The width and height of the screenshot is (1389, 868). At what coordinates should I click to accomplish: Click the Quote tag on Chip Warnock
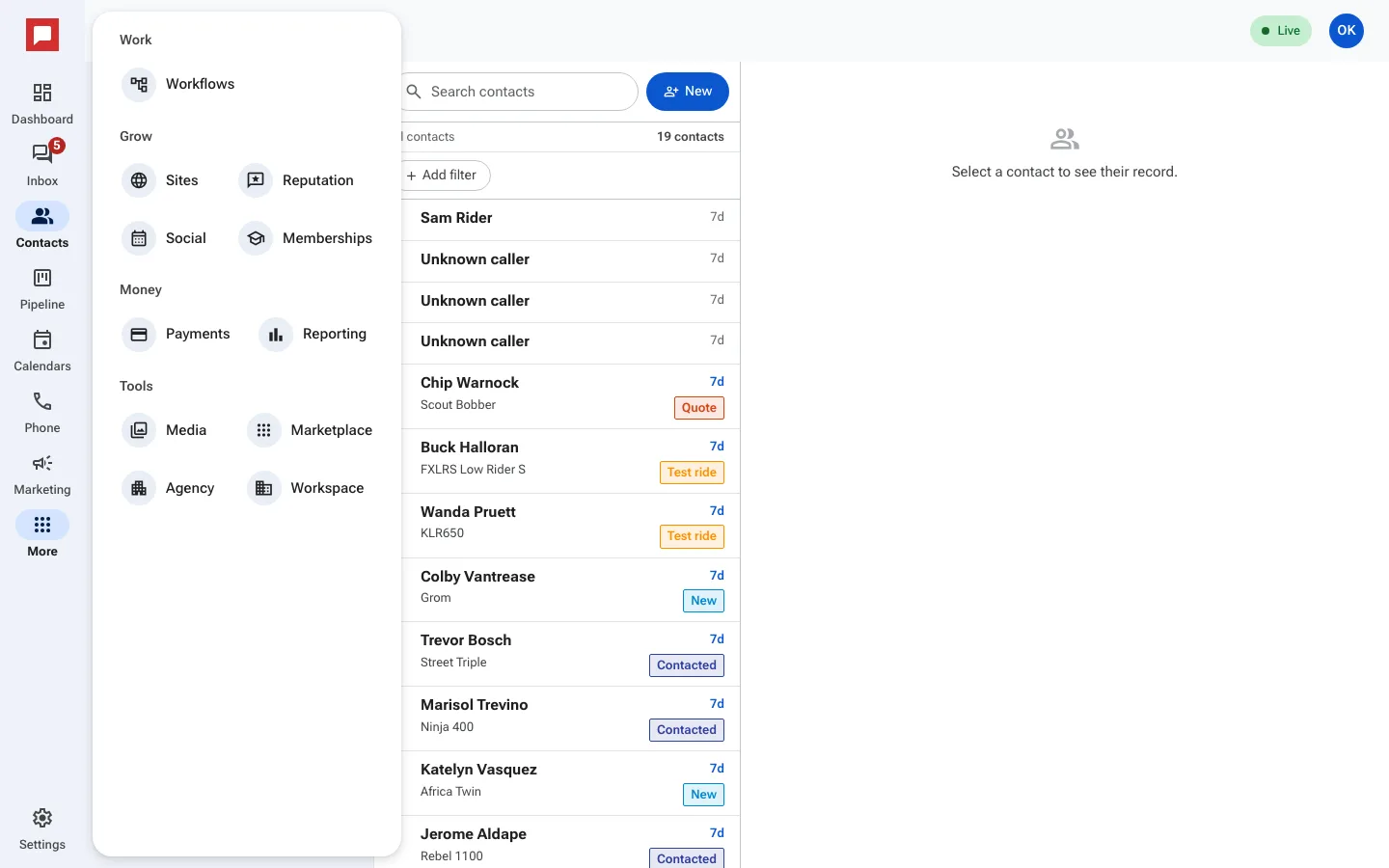699,408
